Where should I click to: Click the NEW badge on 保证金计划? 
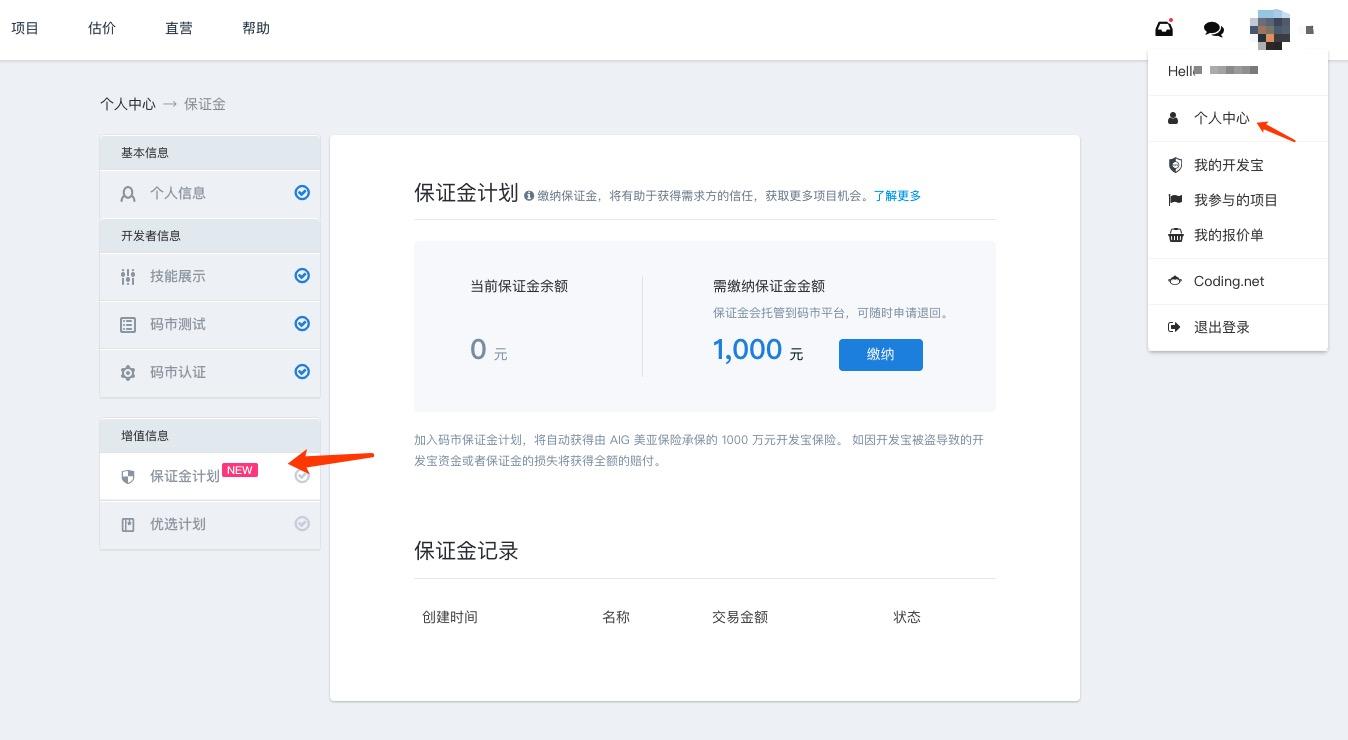pyautogui.click(x=240, y=469)
